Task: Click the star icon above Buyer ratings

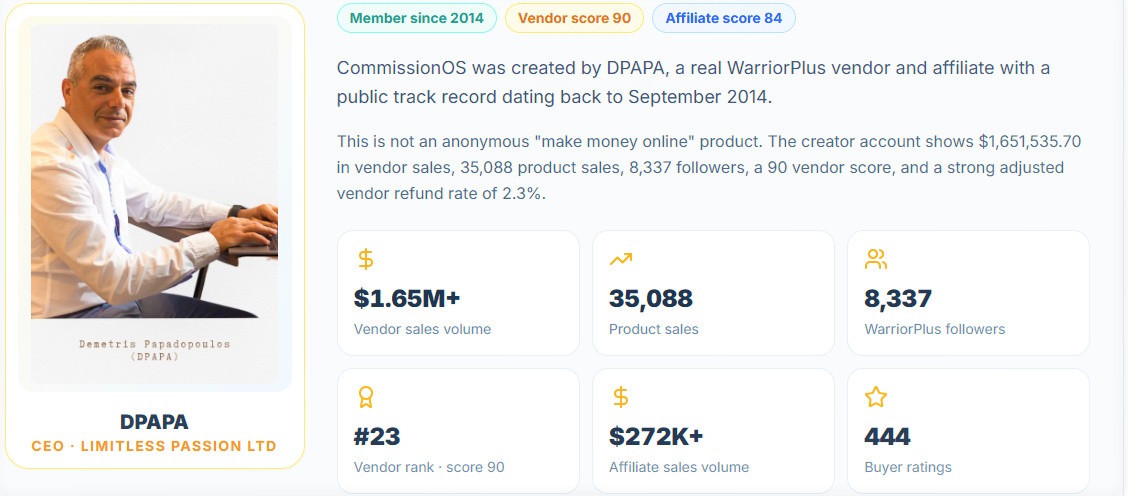Action: [x=875, y=397]
